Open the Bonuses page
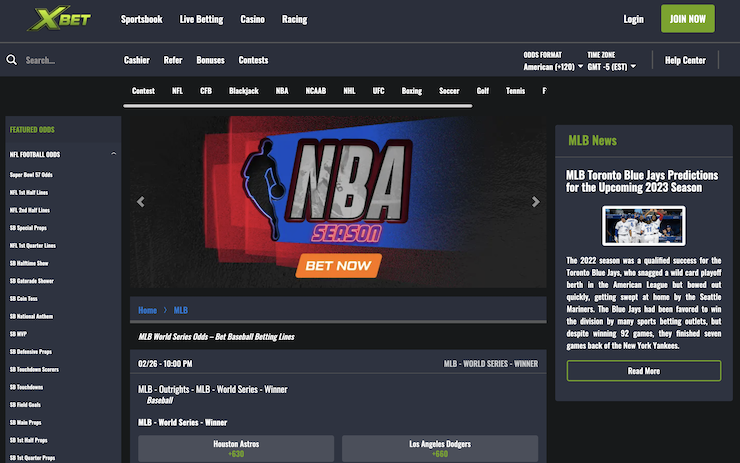The height and width of the screenshot is (463, 740). point(210,60)
